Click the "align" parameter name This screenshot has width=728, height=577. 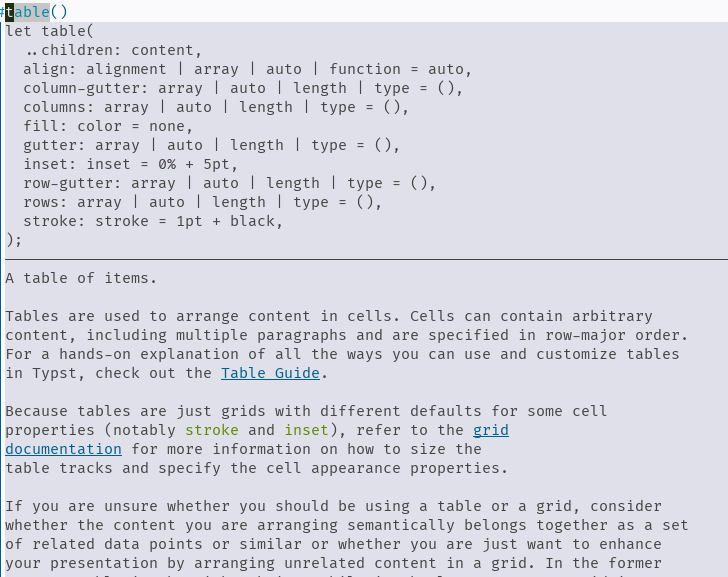pos(46,69)
